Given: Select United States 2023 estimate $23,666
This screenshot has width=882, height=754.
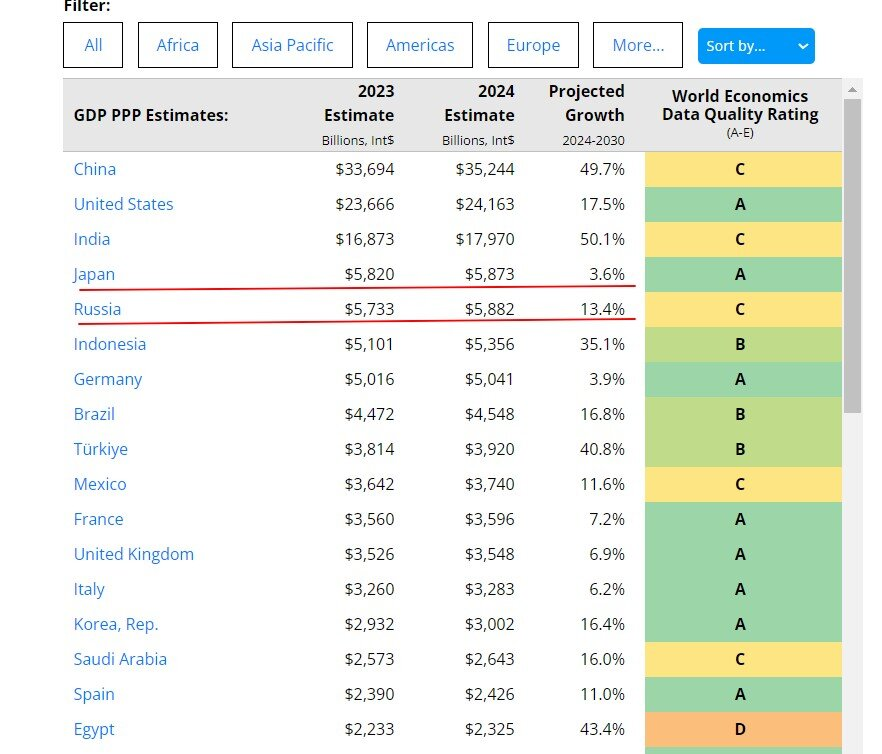Looking at the screenshot, I should pyautogui.click(x=364, y=204).
